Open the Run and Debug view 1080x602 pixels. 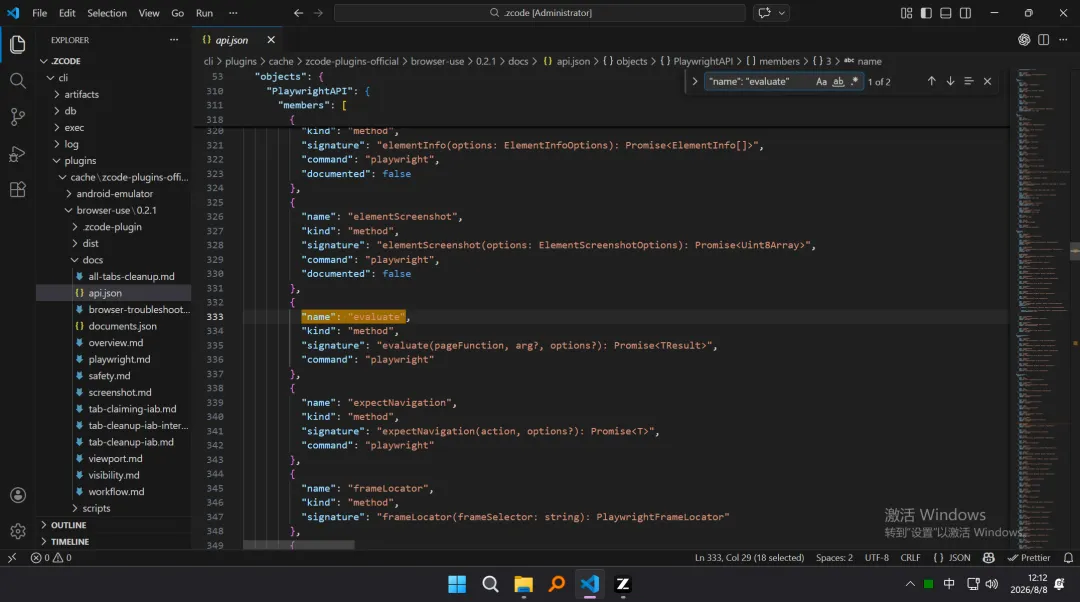[x=18, y=154]
